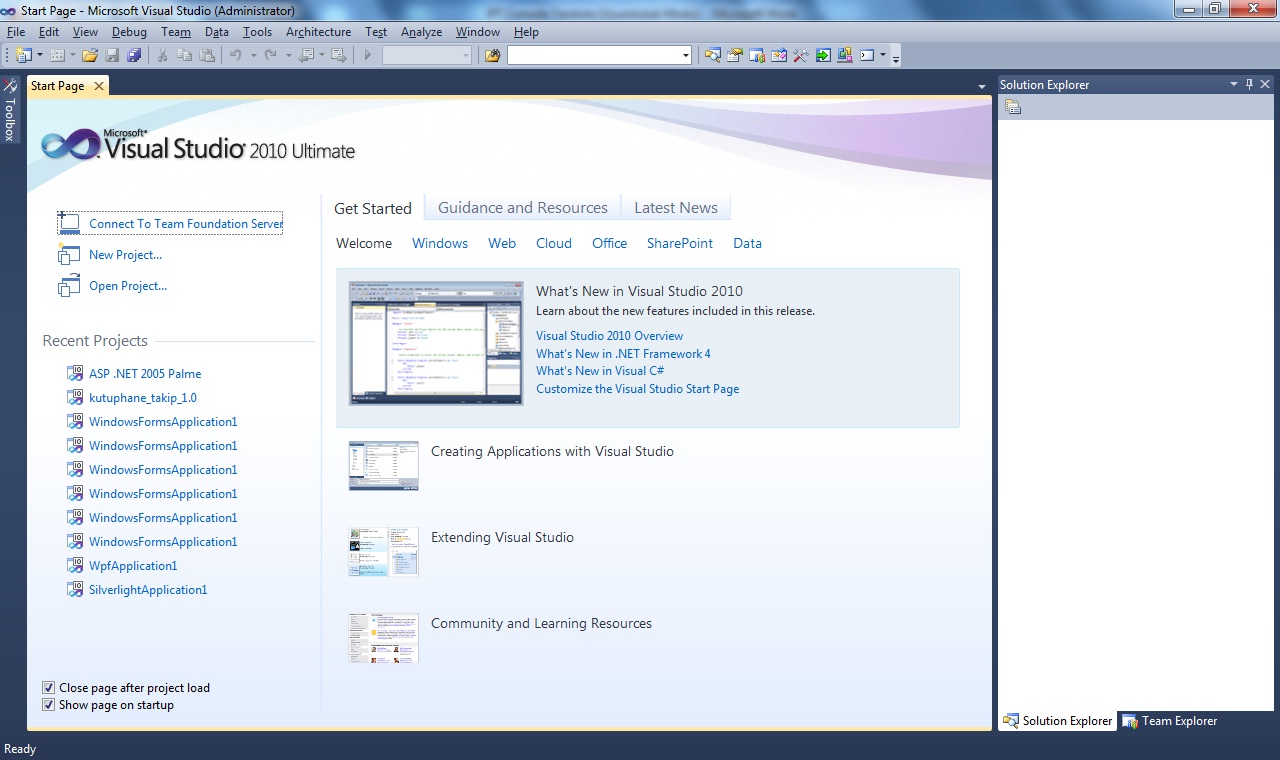This screenshot has height=760, width=1280.
Task: Click the Open File folder icon
Action: (90, 56)
